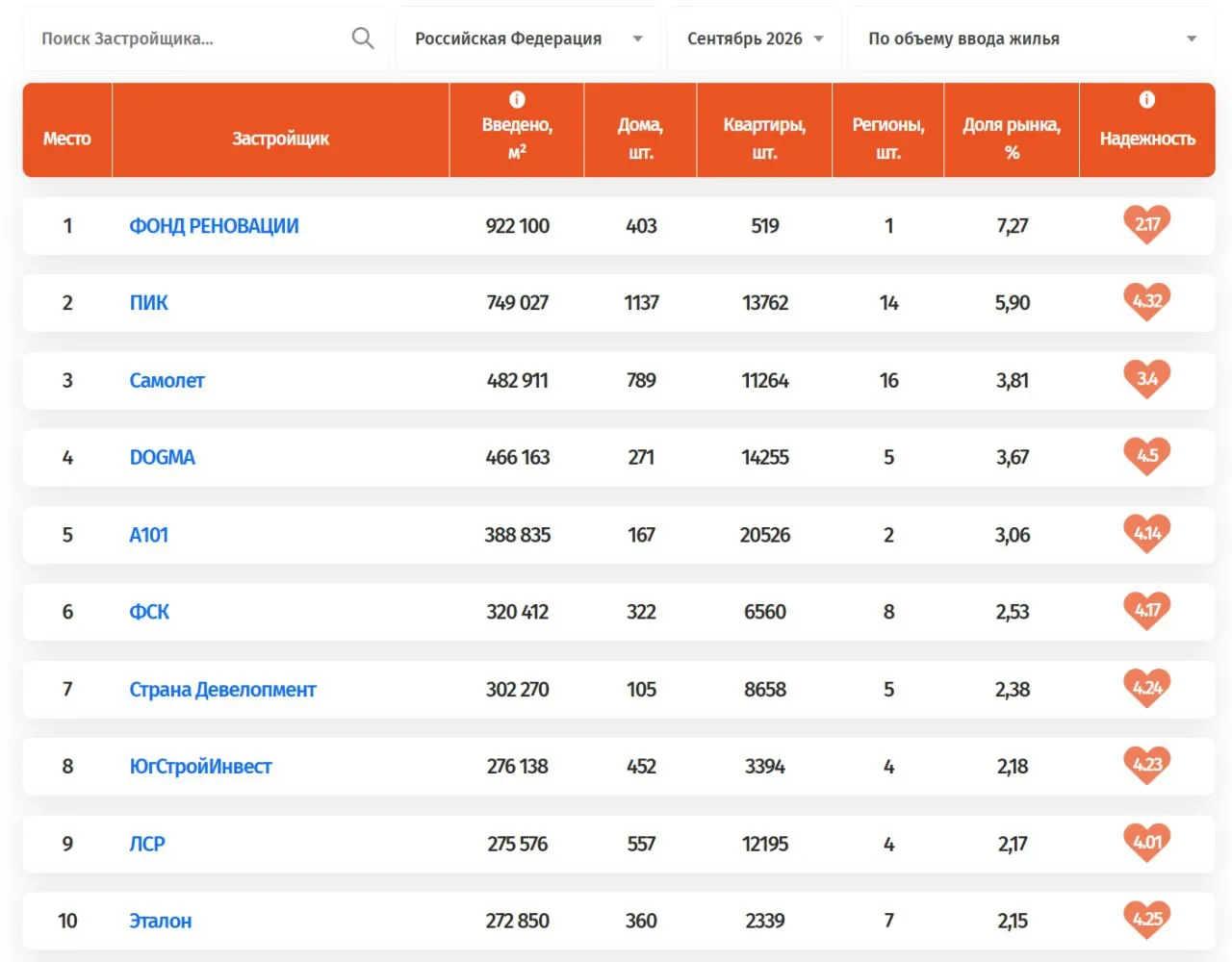Open the ЮгСтройИнвест developer link
The width and height of the screenshot is (1232, 962).
pos(200,767)
